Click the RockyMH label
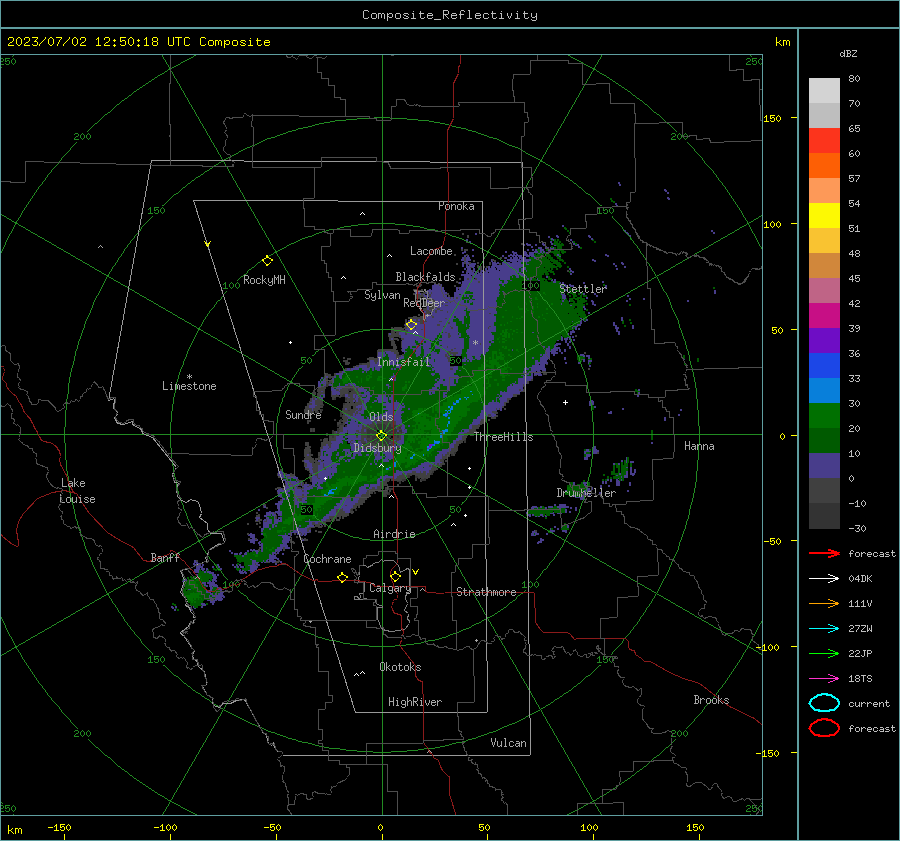 click(264, 280)
